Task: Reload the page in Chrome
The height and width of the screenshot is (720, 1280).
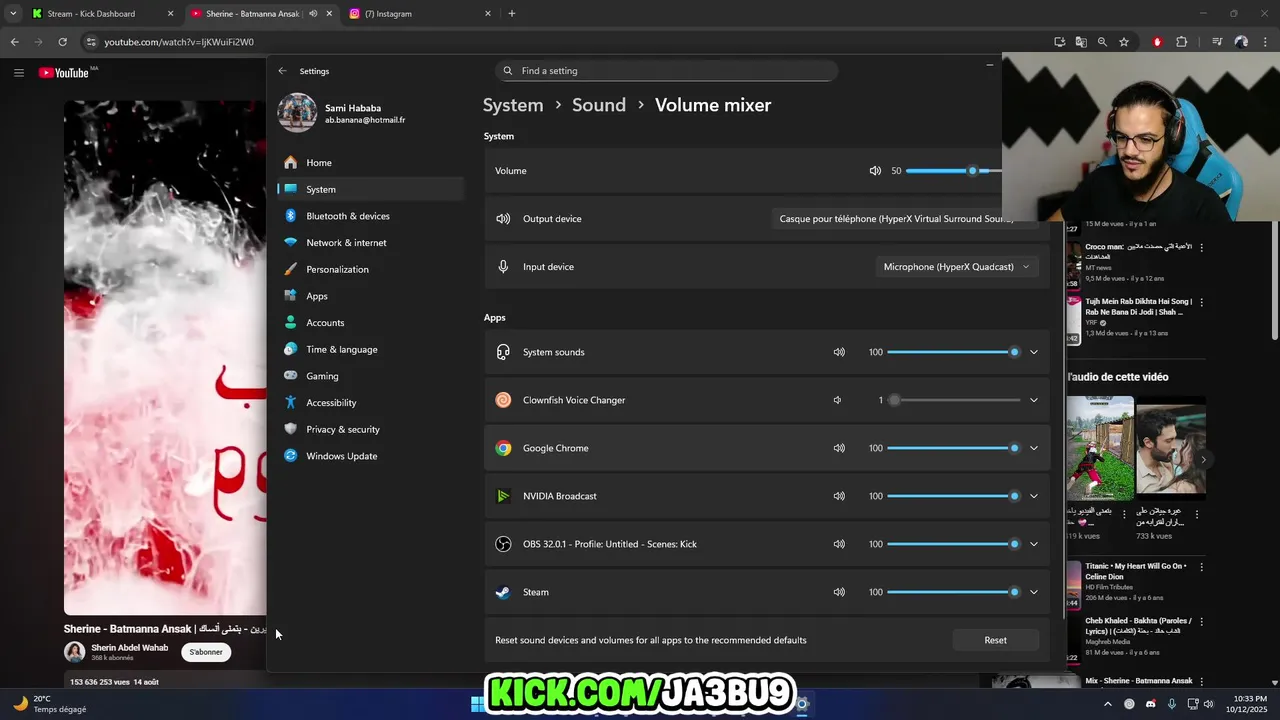Action: 62,42
